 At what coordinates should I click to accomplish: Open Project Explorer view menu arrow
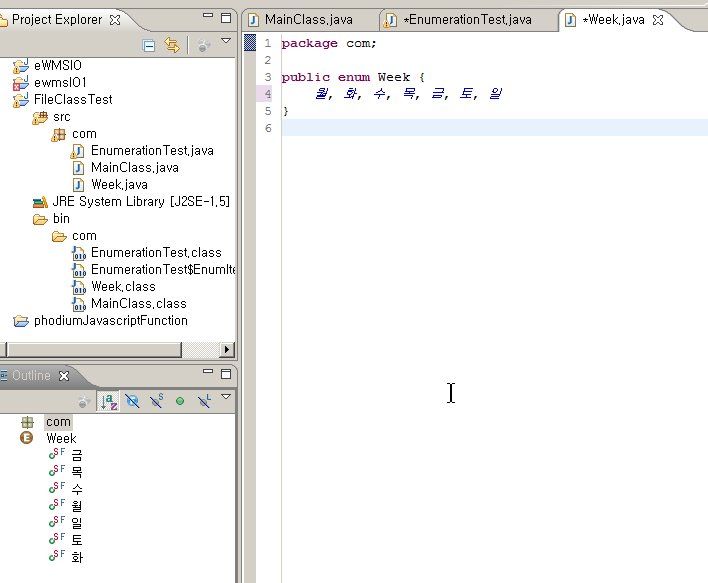point(226,41)
